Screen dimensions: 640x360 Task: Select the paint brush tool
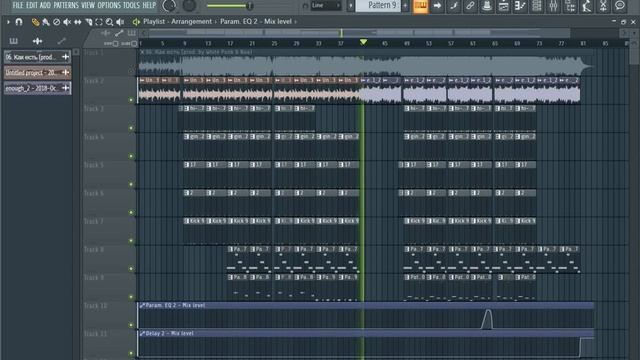[46, 22]
